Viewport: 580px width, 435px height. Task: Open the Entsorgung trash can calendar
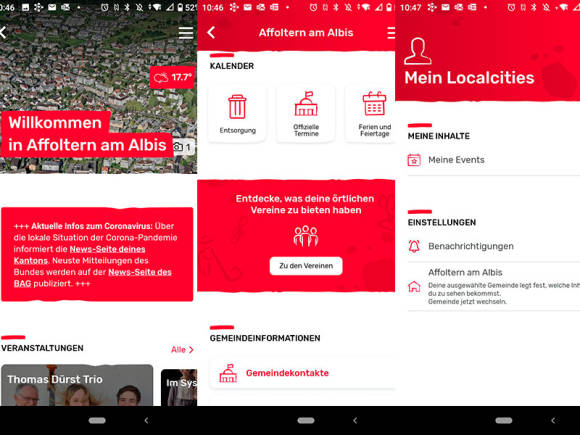click(237, 114)
